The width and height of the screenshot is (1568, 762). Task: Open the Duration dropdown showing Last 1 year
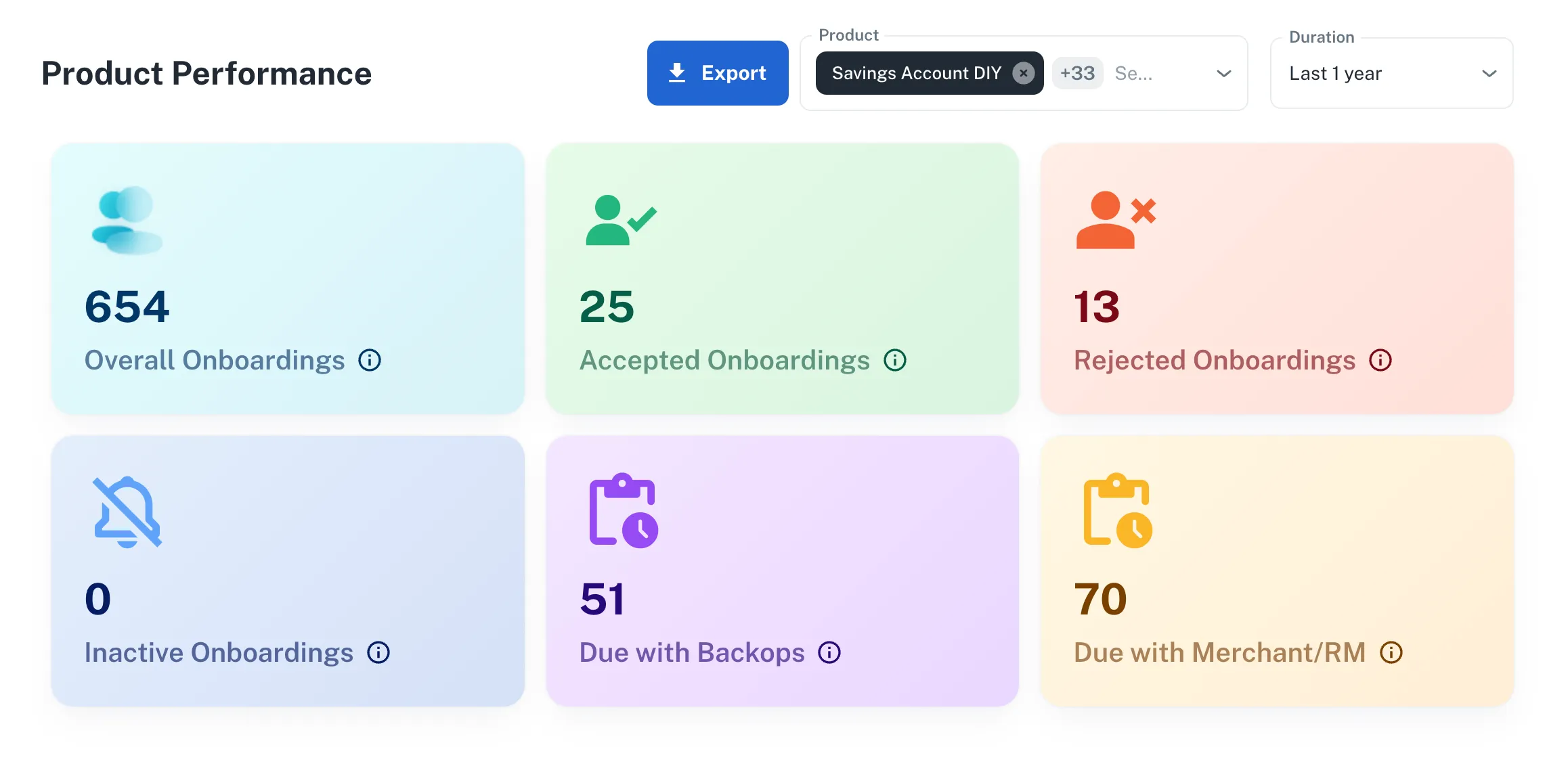[1391, 73]
